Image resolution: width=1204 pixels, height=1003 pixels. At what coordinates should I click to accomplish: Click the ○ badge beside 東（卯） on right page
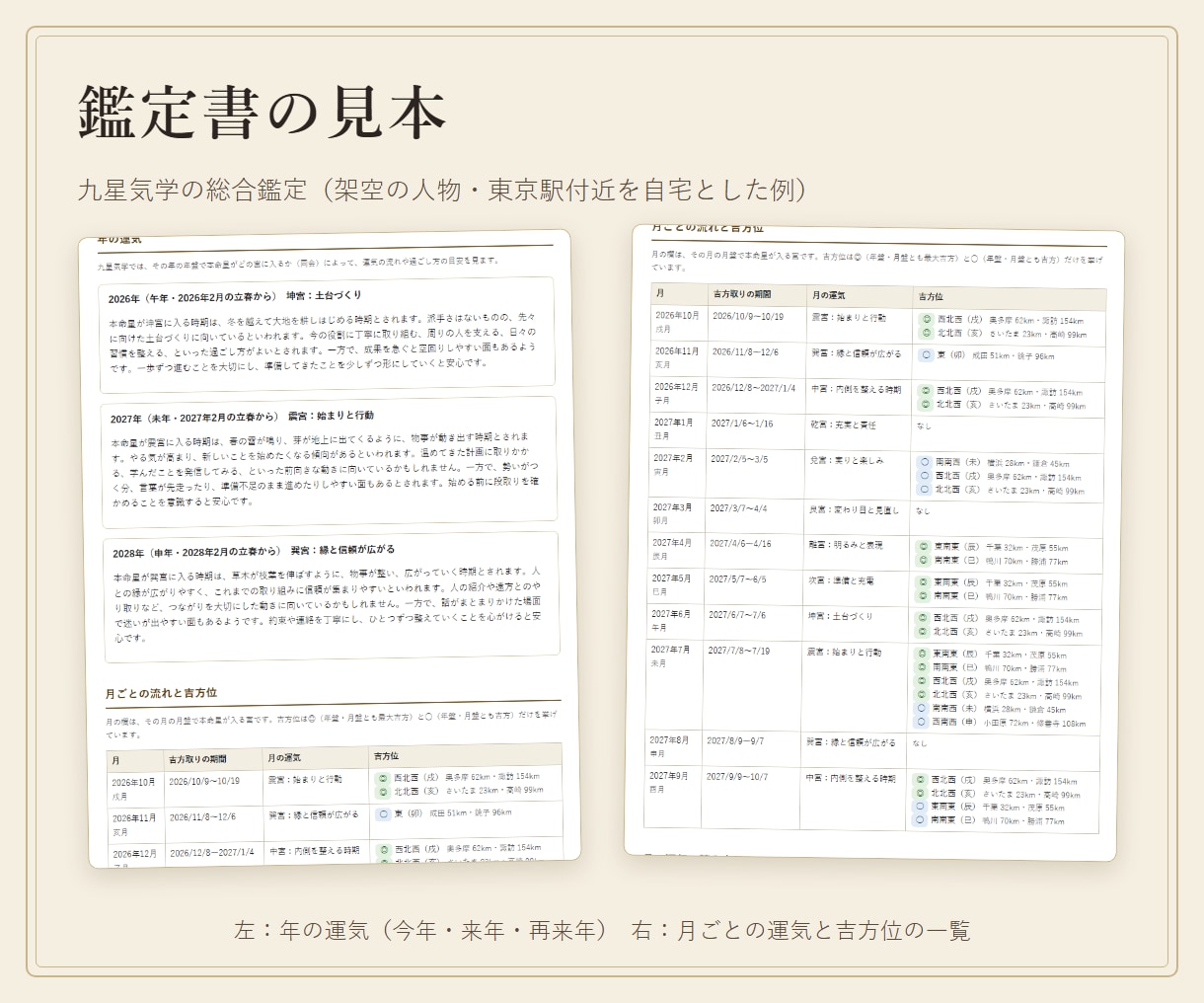click(926, 355)
